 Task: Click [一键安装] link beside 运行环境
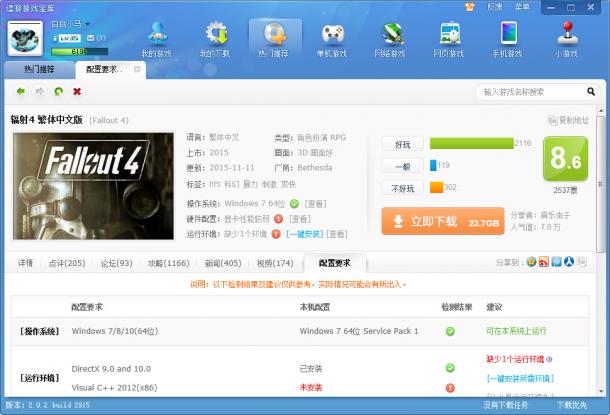click(305, 234)
